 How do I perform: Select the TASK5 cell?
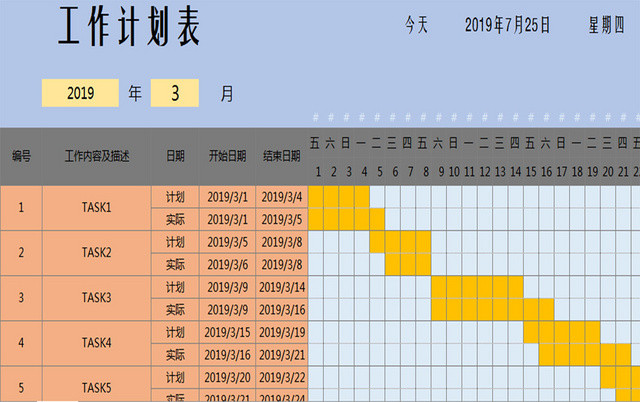coord(97,384)
